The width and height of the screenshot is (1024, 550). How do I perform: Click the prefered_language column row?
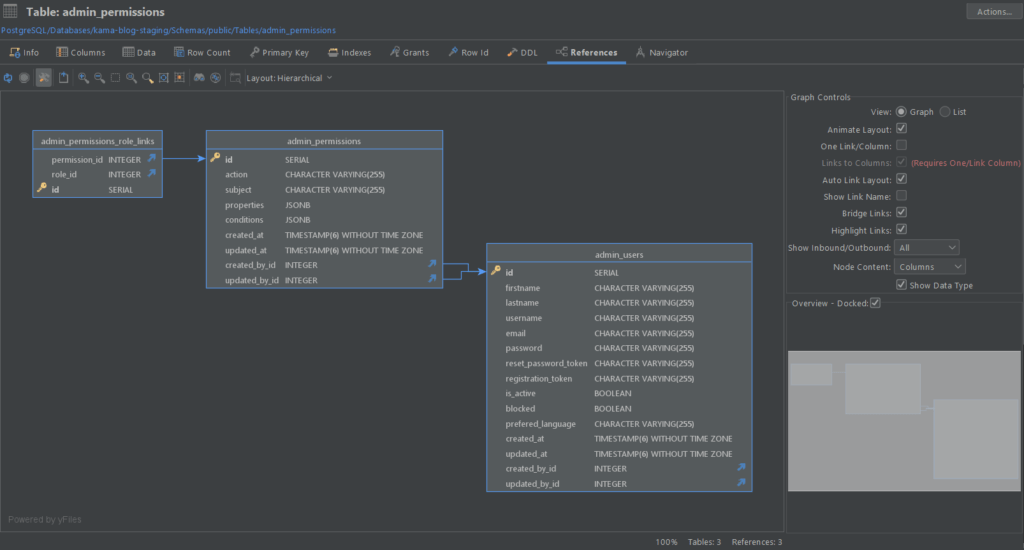619,423
